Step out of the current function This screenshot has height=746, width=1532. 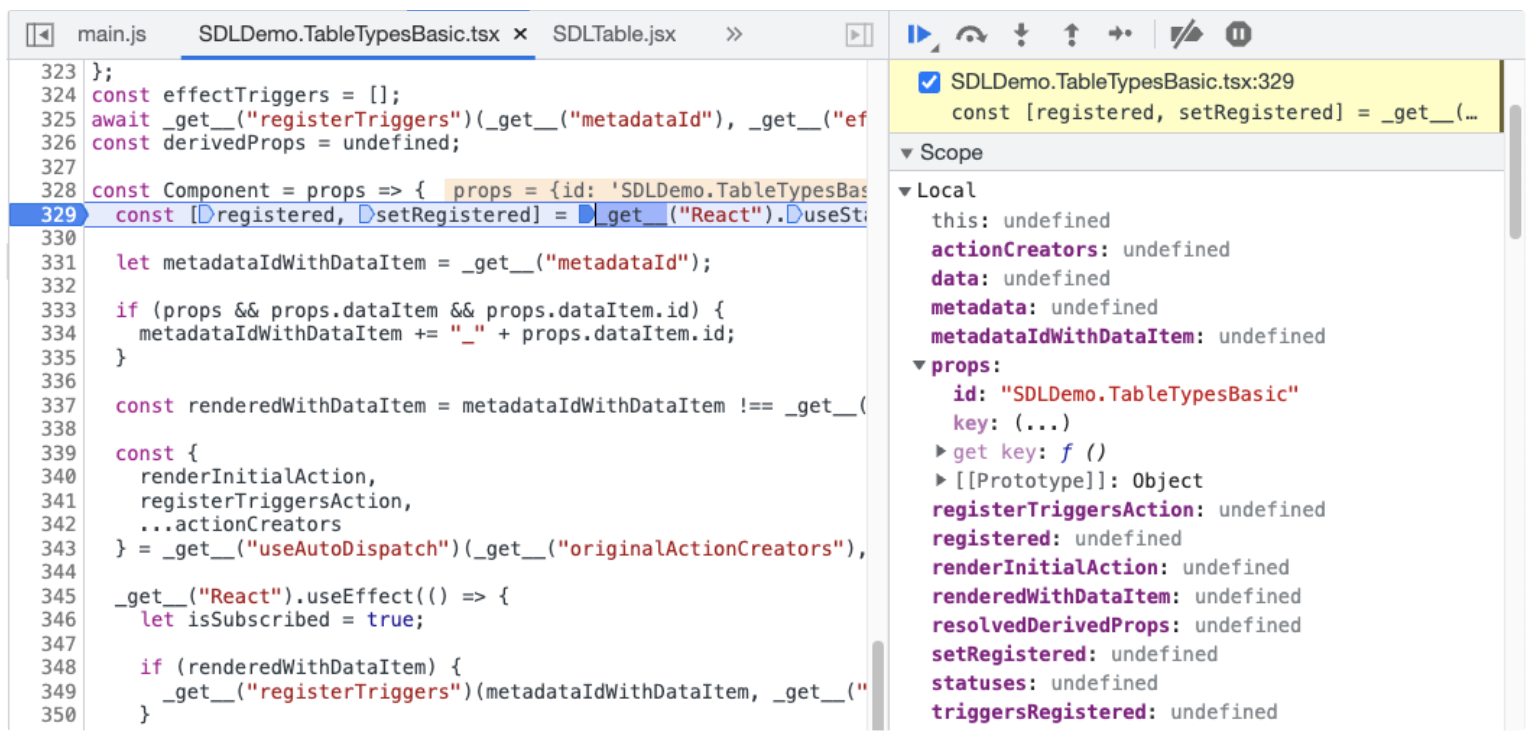click(1070, 33)
